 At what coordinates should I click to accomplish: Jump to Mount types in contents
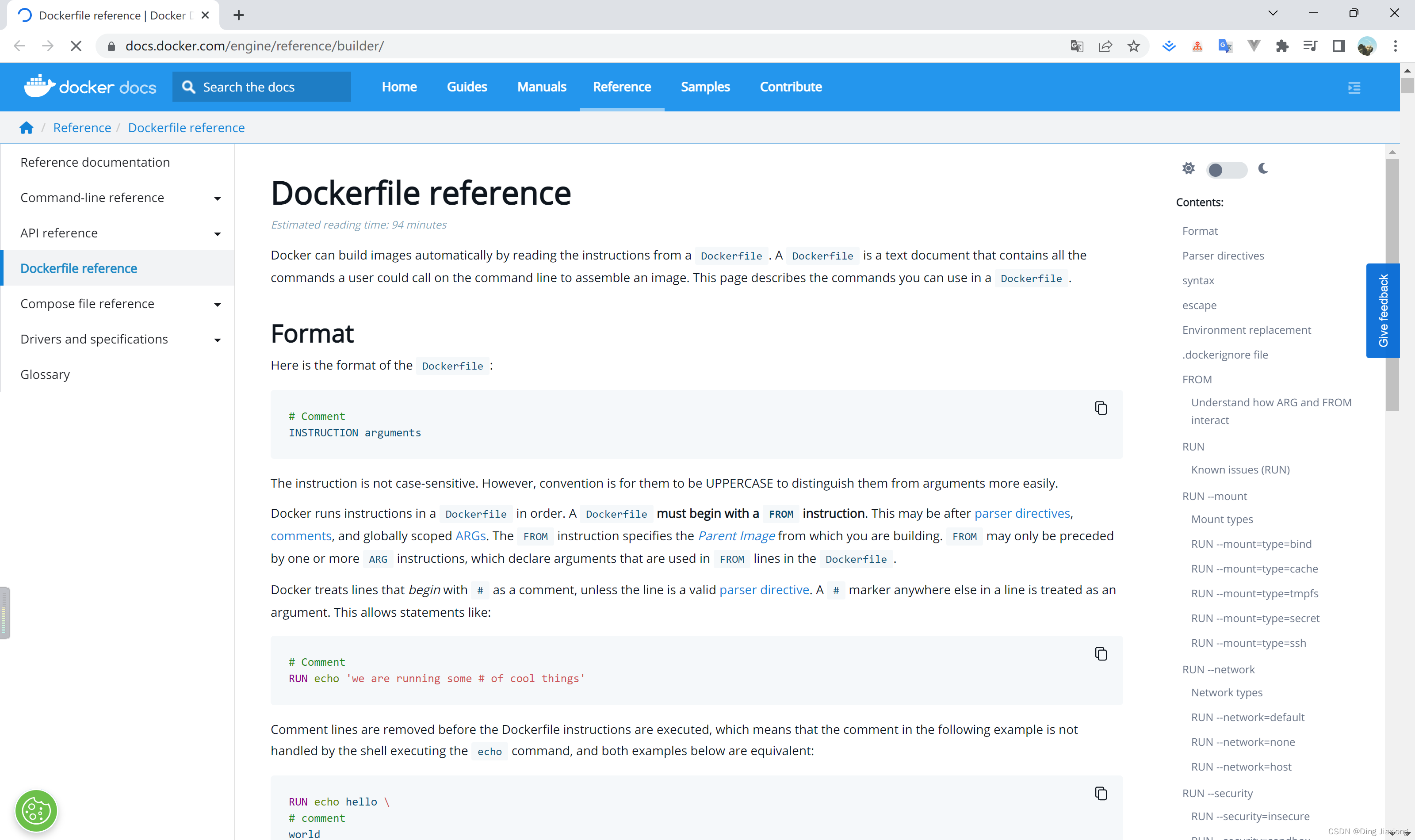(x=1222, y=519)
